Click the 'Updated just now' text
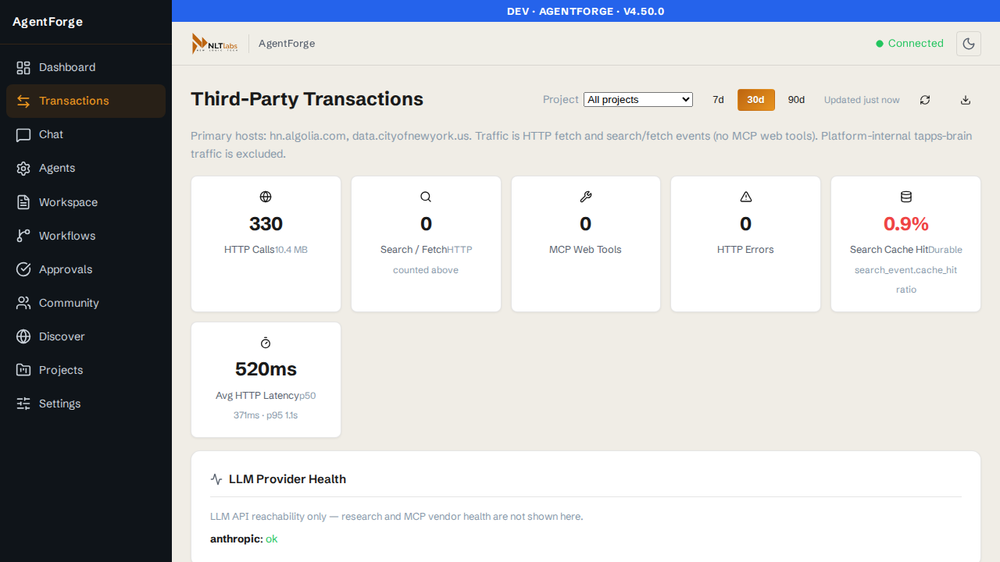 [x=862, y=100]
